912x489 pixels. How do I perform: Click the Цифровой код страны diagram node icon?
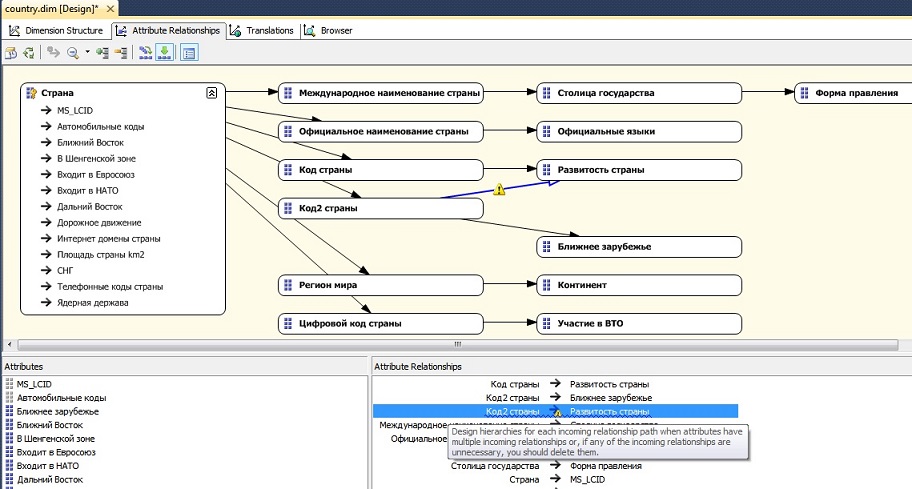coord(287,323)
